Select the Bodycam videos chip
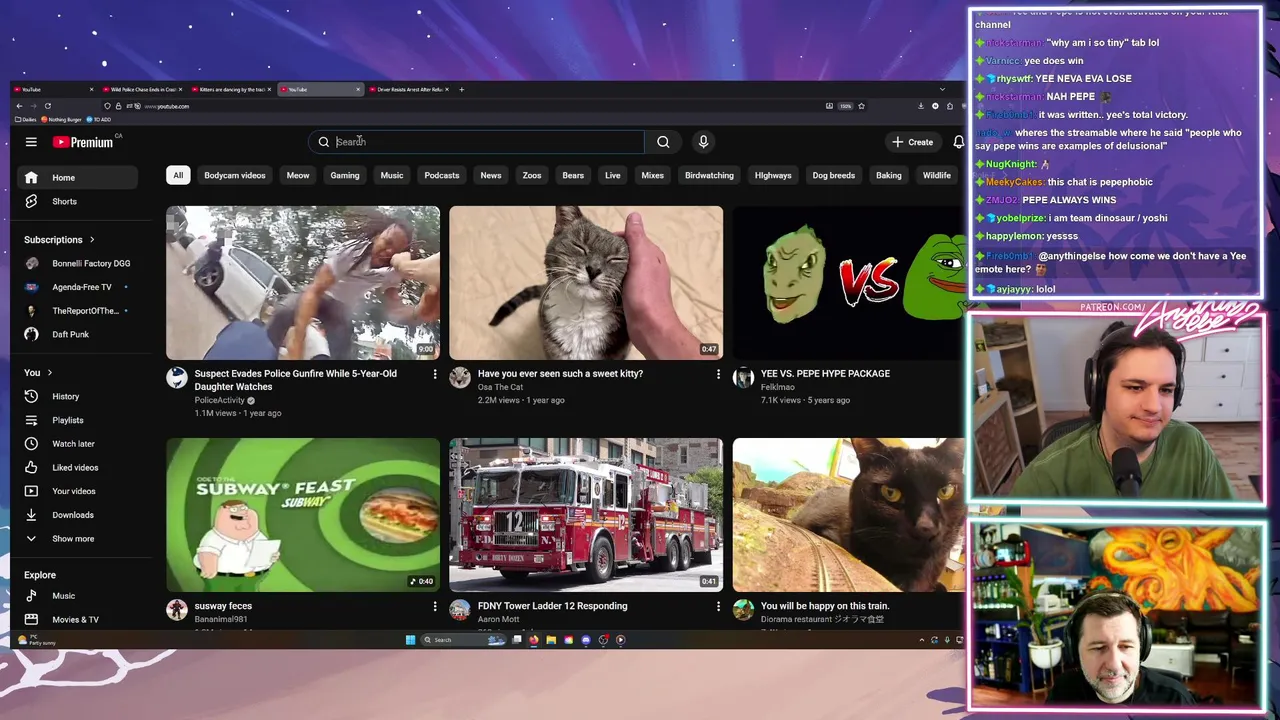Image resolution: width=1280 pixels, height=720 pixels. (235, 175)
